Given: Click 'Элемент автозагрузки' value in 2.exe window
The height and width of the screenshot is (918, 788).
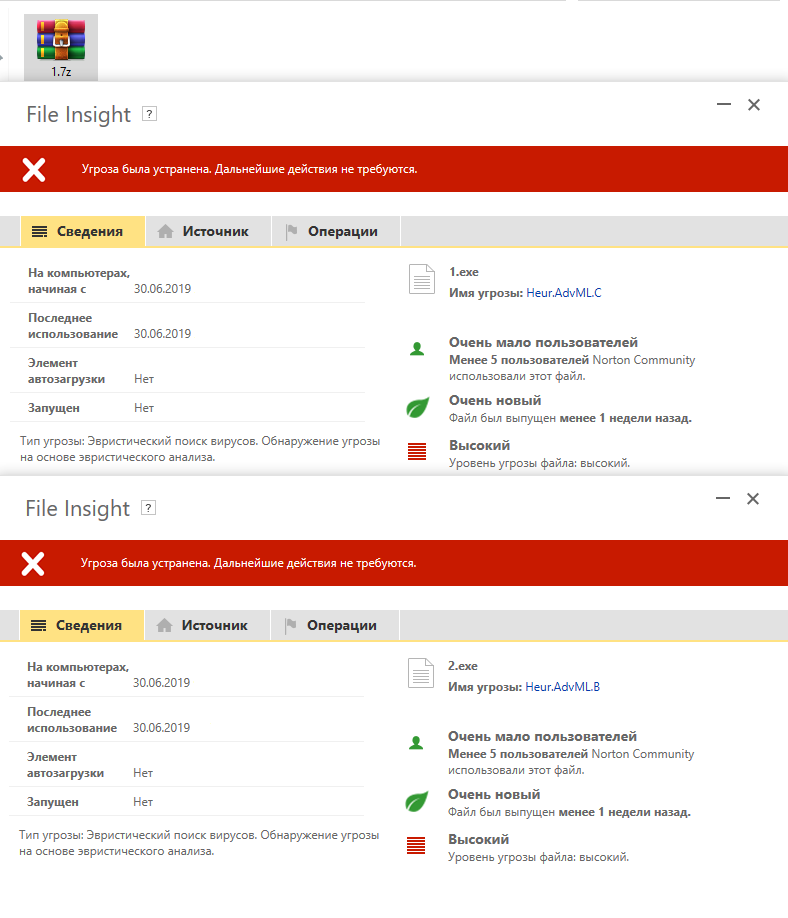Looking at the screenshot, I should [143, 773].
